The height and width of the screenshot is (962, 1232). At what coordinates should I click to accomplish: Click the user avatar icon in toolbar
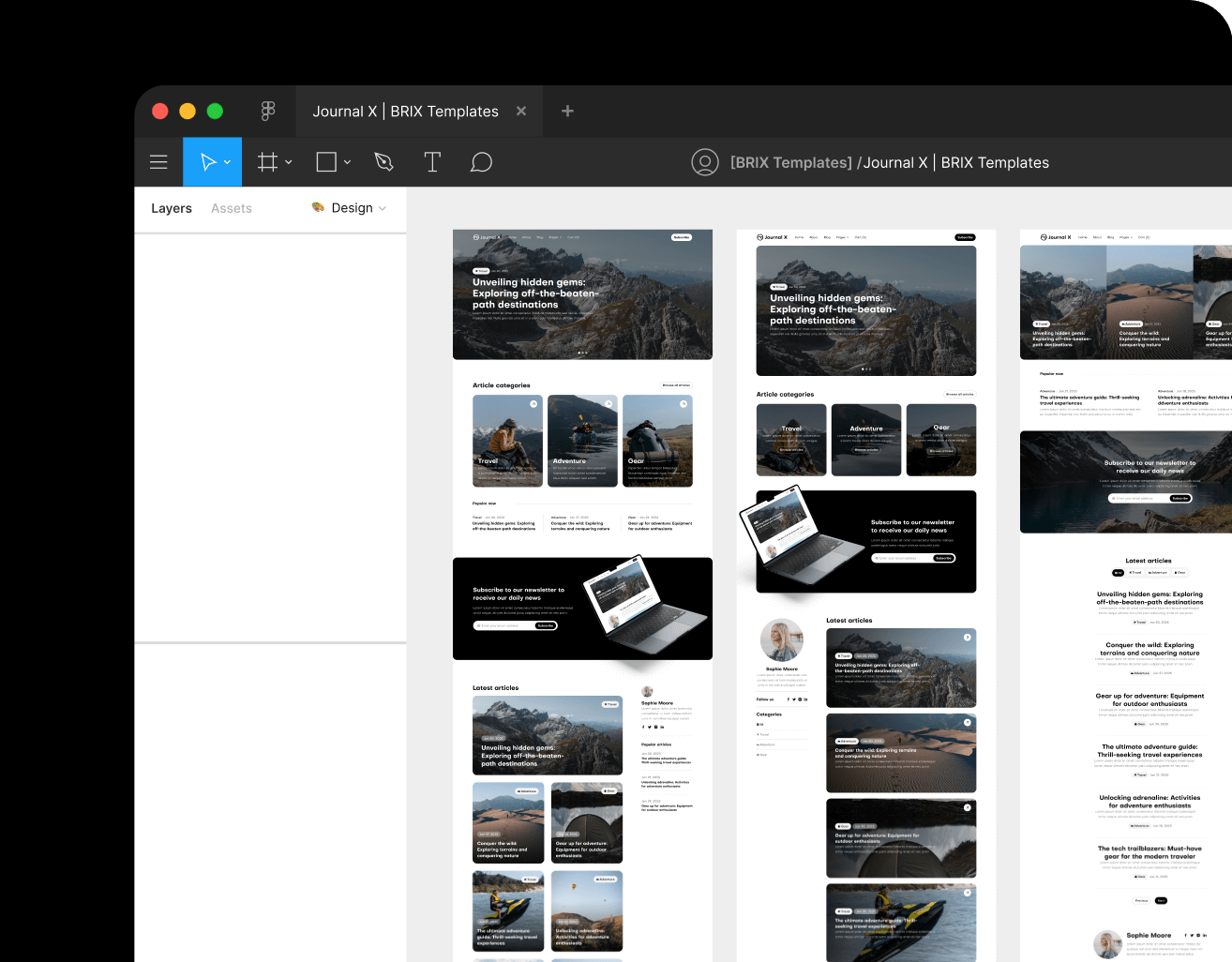click(705, 162)
